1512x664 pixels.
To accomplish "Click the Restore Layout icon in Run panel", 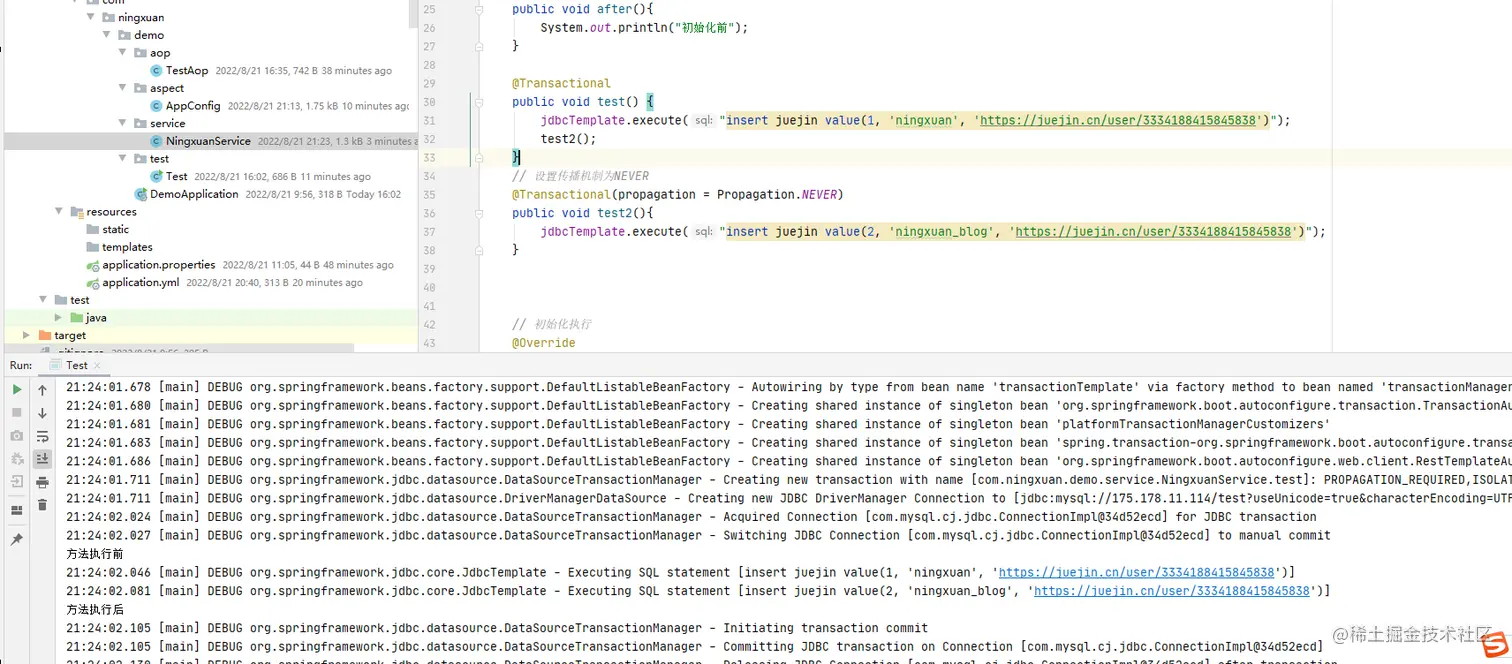I will point(17,510).
